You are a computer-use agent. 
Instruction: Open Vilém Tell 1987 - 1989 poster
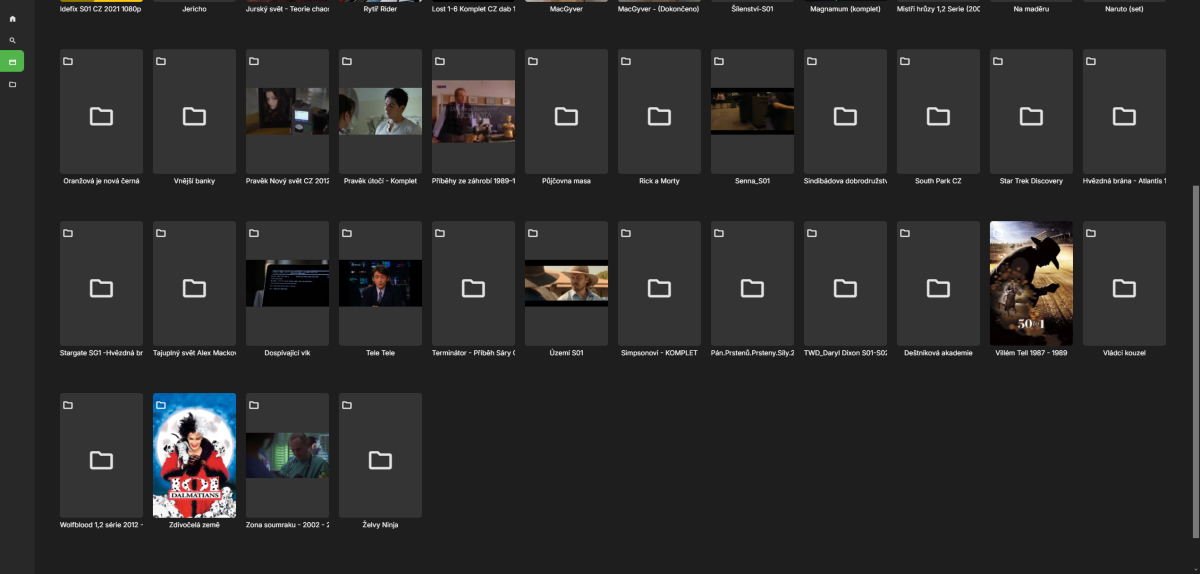(1031, 283)
